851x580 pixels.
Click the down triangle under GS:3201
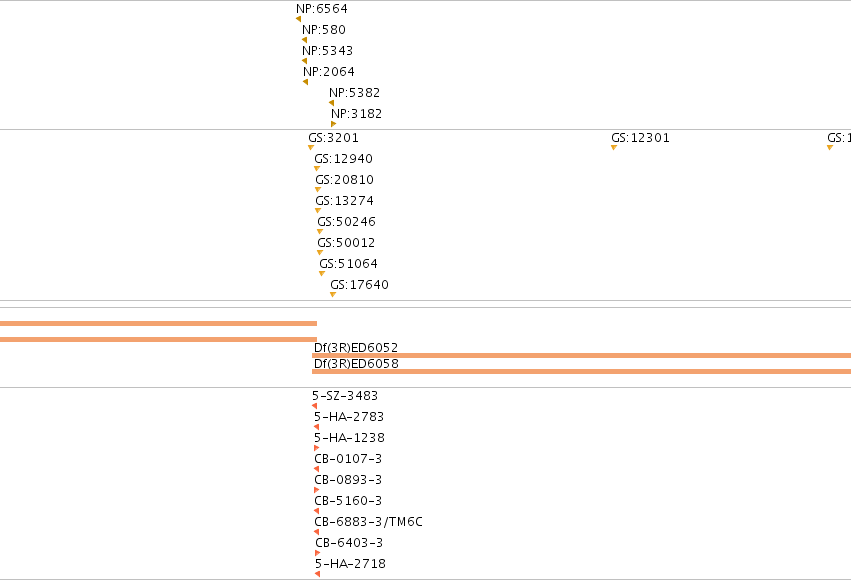click(x=311, y=148)
